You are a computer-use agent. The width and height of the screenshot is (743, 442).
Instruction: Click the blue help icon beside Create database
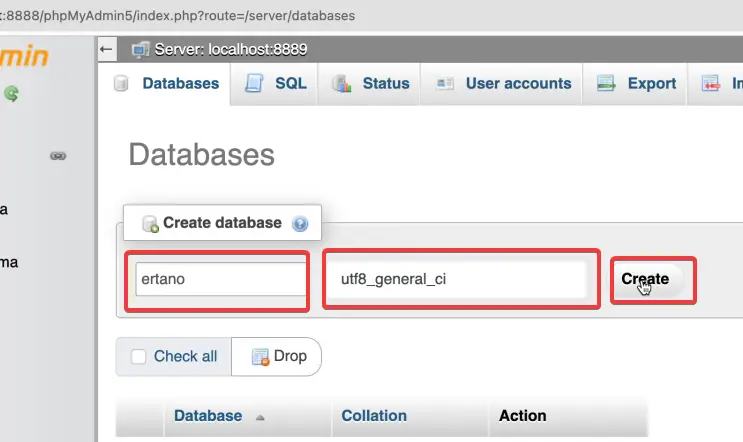pyautogui.click(x=299, y=224)
